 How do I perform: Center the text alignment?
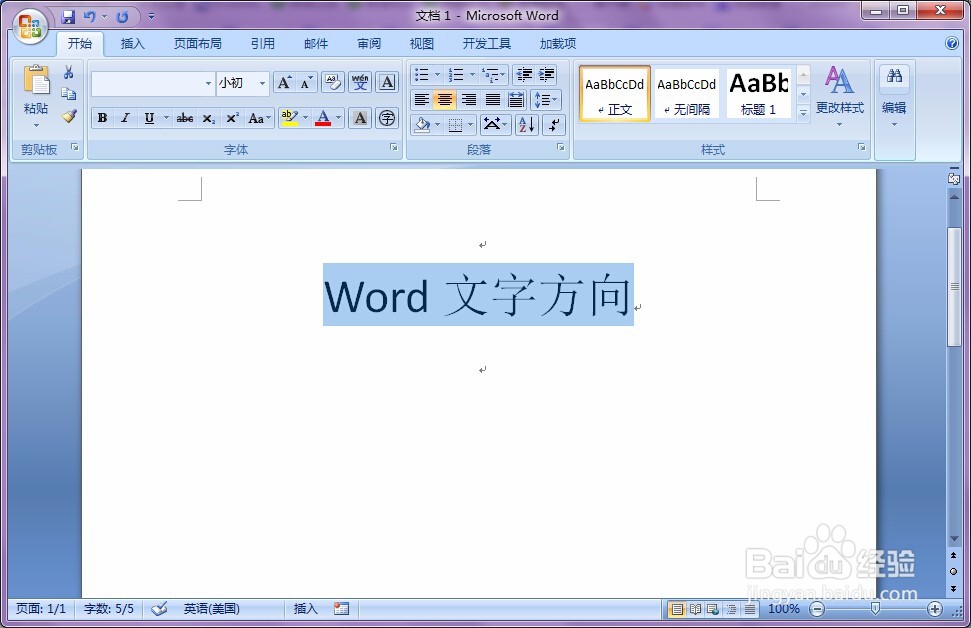click(445, 100)
